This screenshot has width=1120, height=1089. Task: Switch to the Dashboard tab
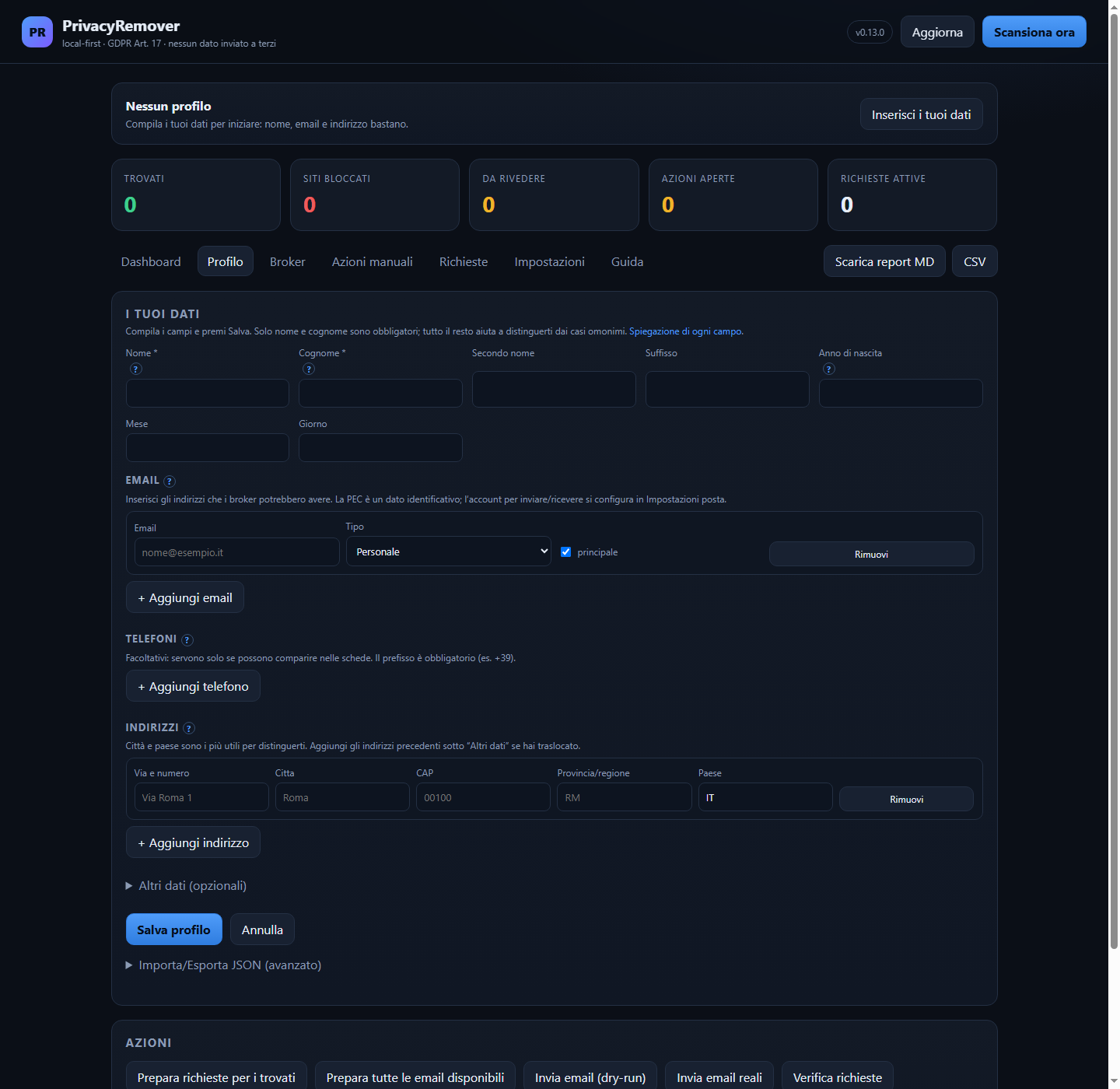point(151,261)
